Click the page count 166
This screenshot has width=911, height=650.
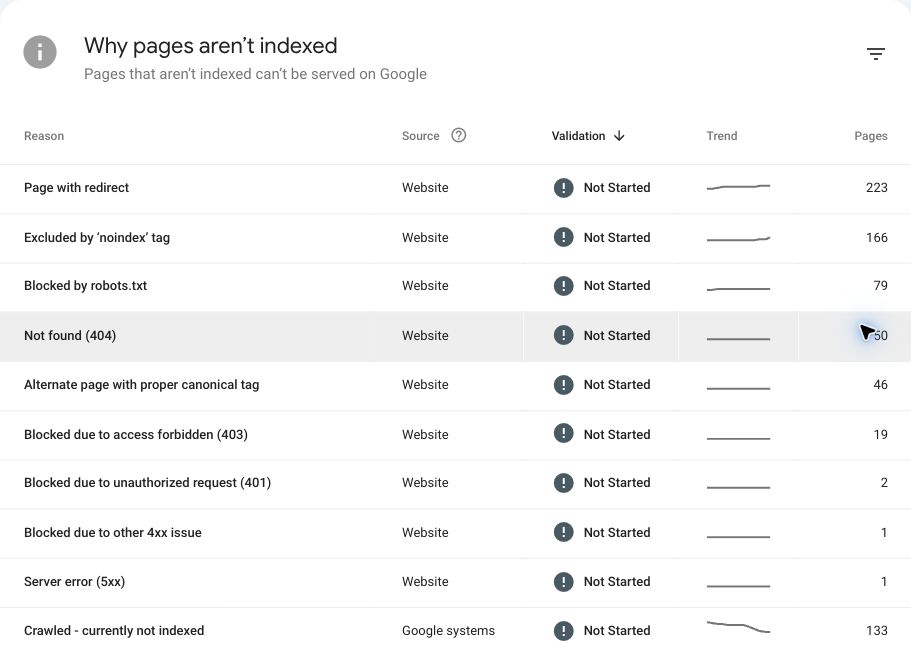tap(876, 238)
